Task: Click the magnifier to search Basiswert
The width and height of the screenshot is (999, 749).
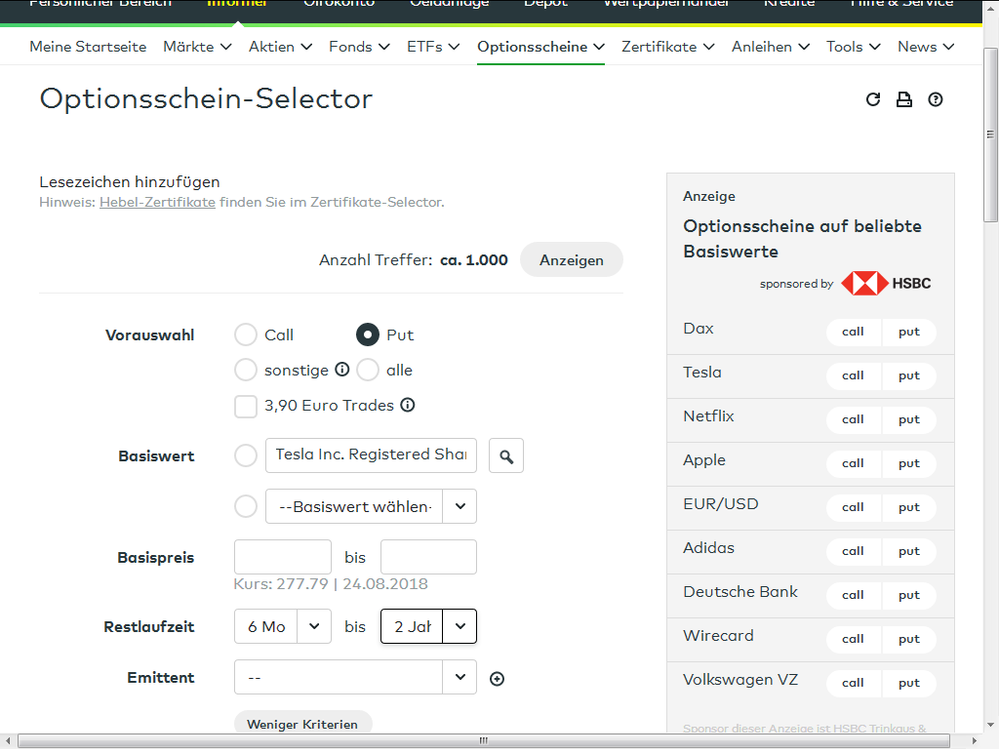Action: coord(506,455)
